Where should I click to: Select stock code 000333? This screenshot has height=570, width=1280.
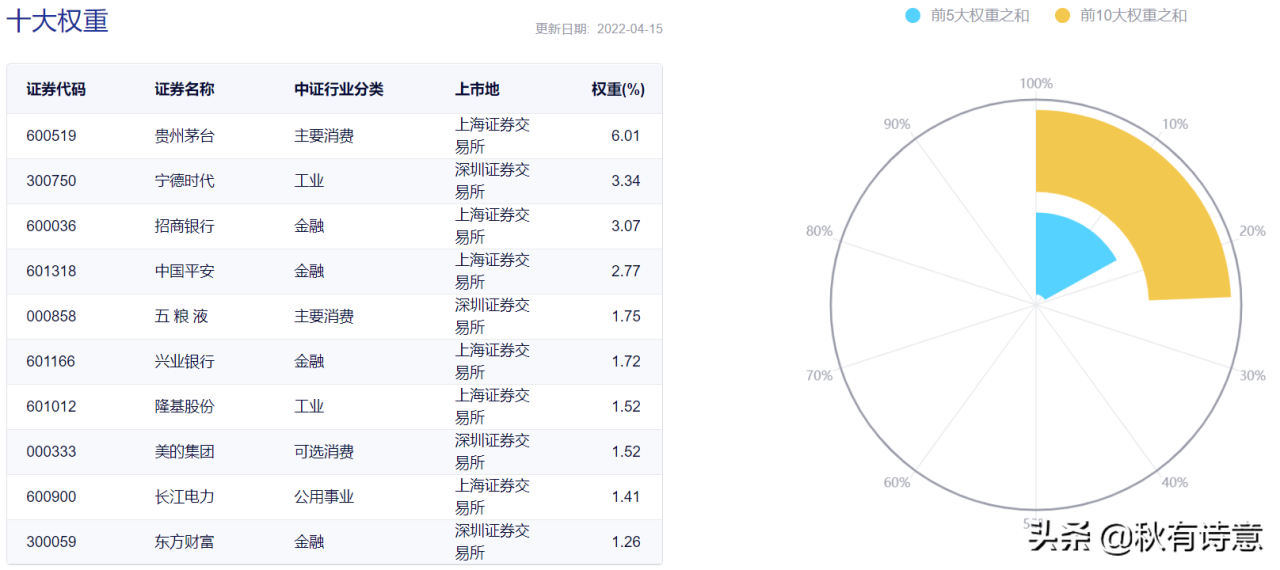[x=51, y=452]
